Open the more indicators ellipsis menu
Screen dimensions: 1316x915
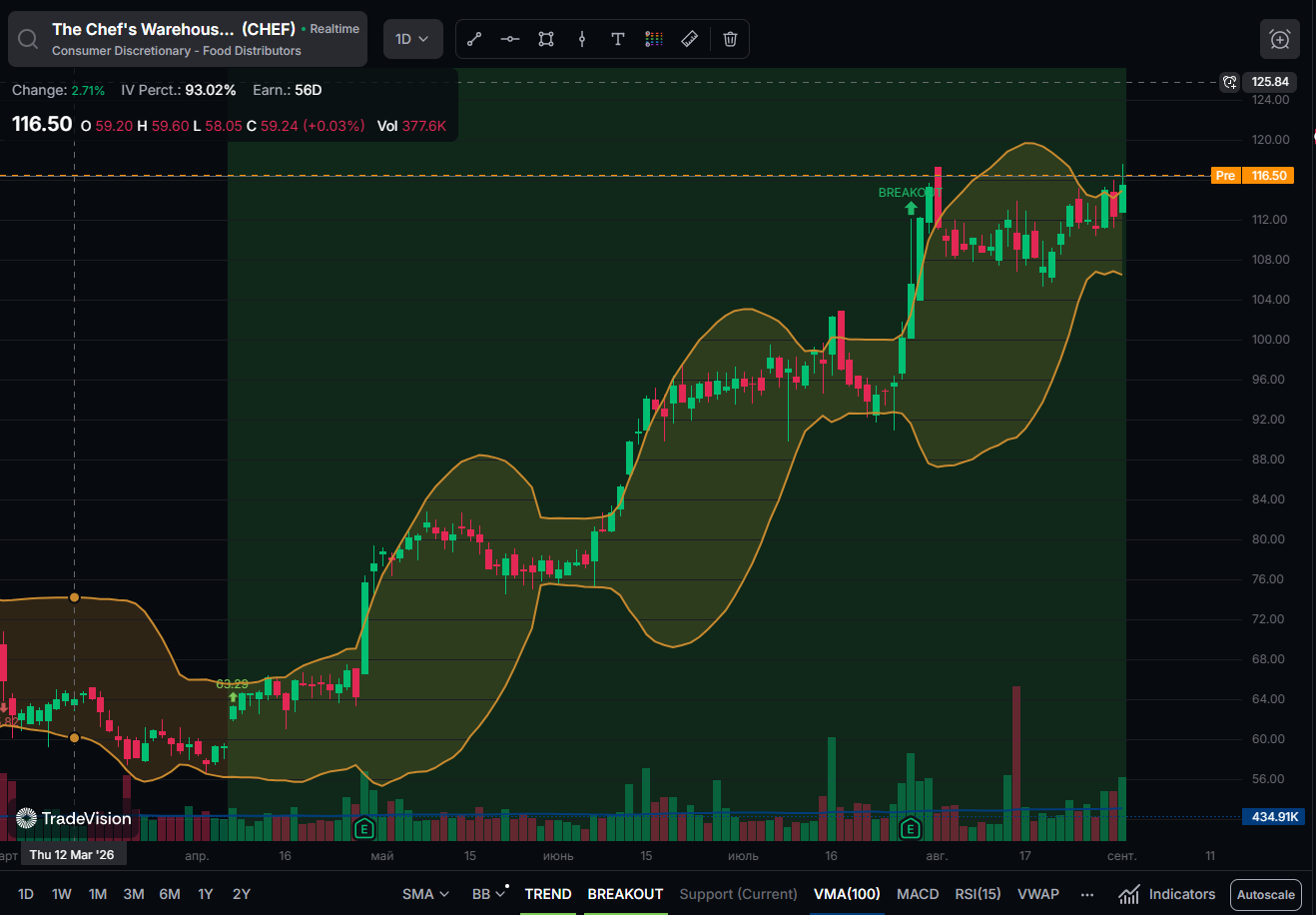1087,894
